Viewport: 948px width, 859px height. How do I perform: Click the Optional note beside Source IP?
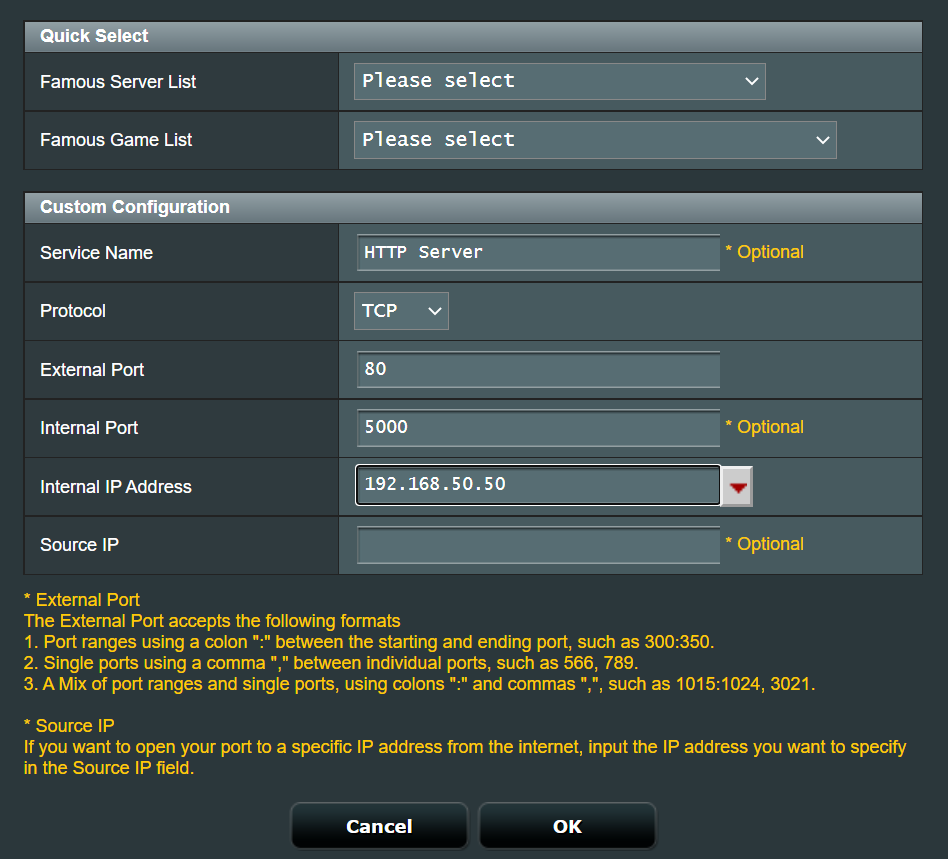pyautogui.click(x=765, y=544)
